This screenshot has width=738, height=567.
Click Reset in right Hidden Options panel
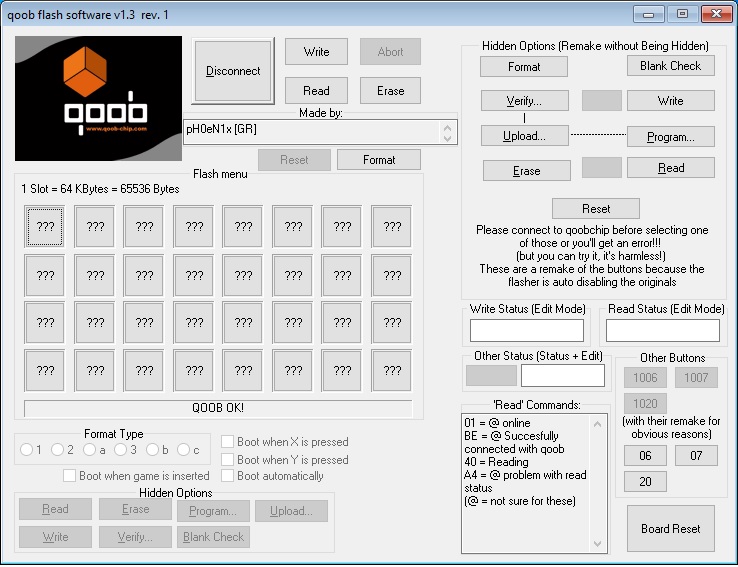pos(596,209)
